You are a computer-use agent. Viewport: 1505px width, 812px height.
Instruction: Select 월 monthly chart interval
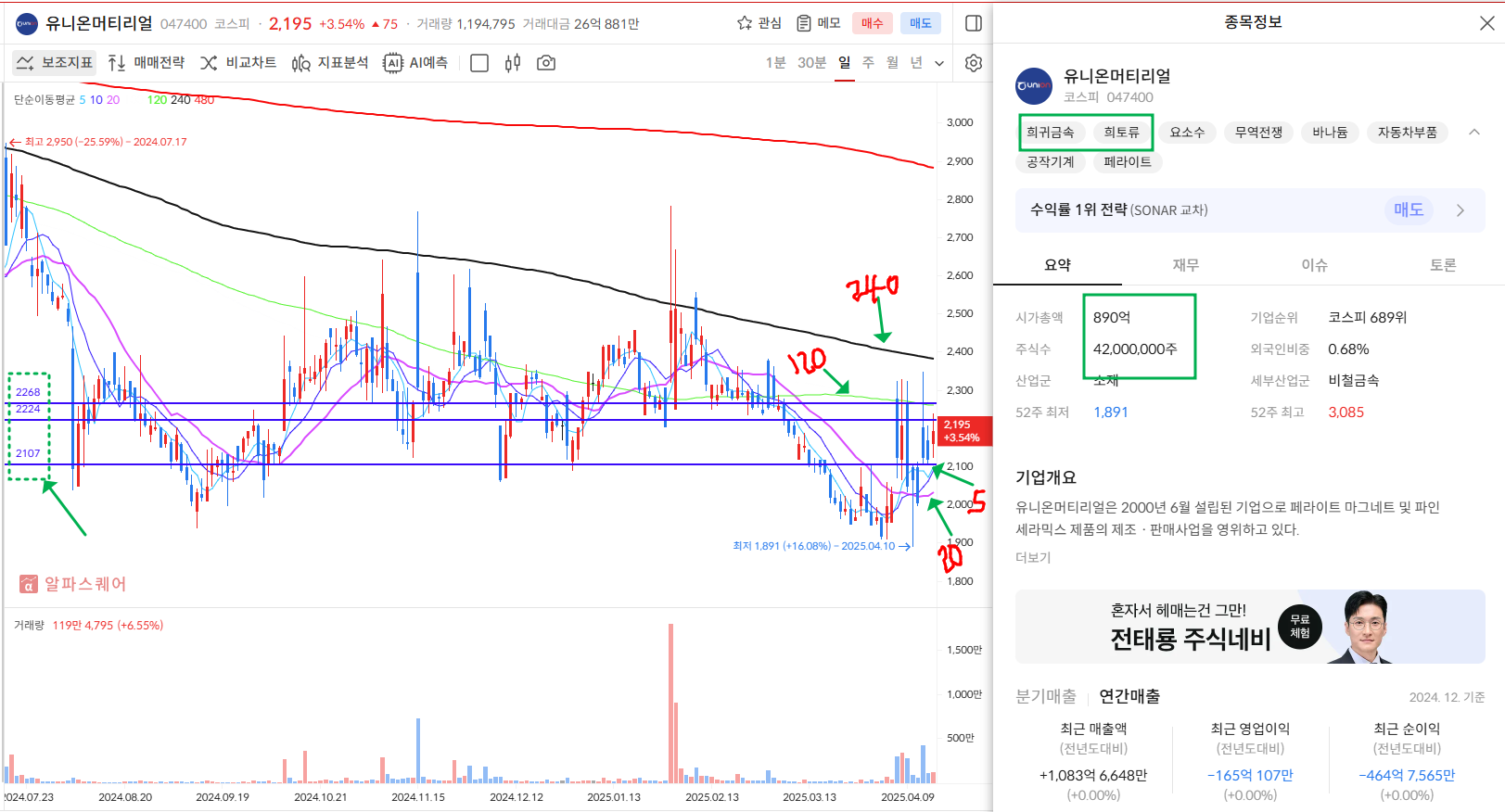(x=892, y=62)
